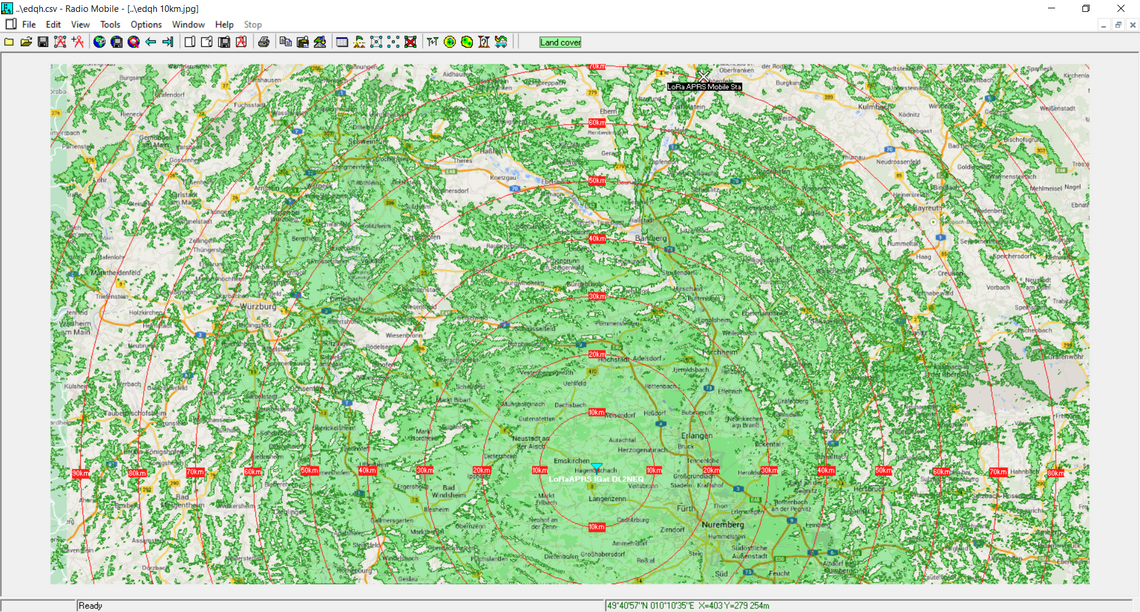Click the 80km label at far right
The width and height of the screenshot is (1140, 612).
[x=1056, y=473]
